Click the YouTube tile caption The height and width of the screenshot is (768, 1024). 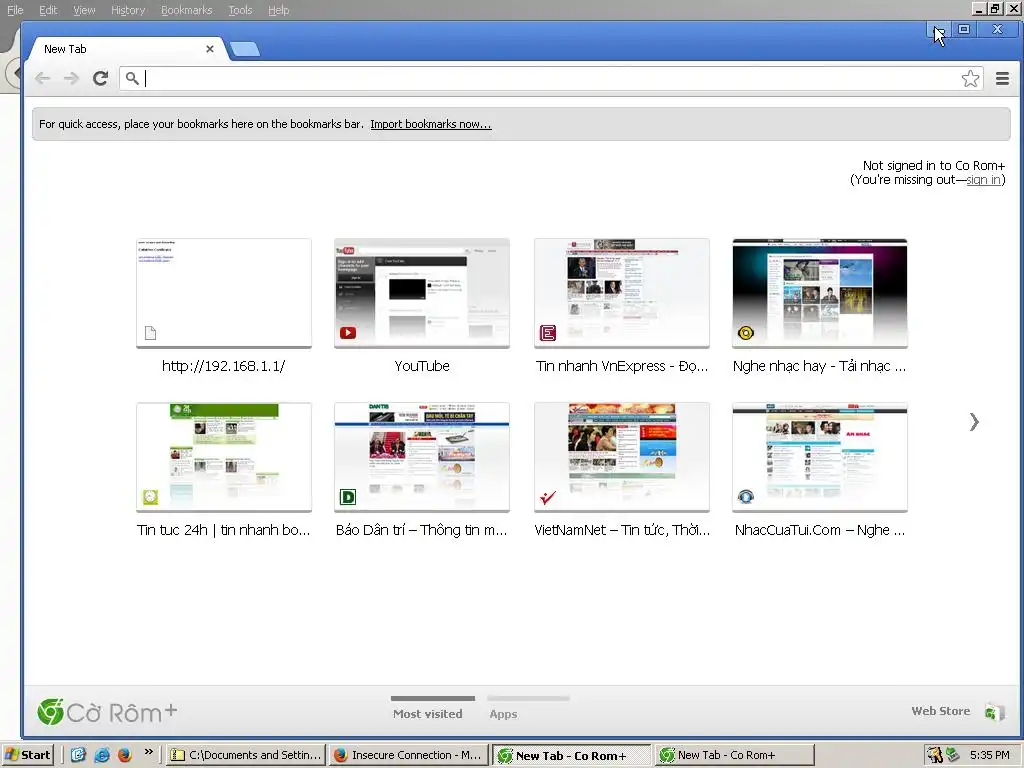pyautogui.click(x=422, y=366)
